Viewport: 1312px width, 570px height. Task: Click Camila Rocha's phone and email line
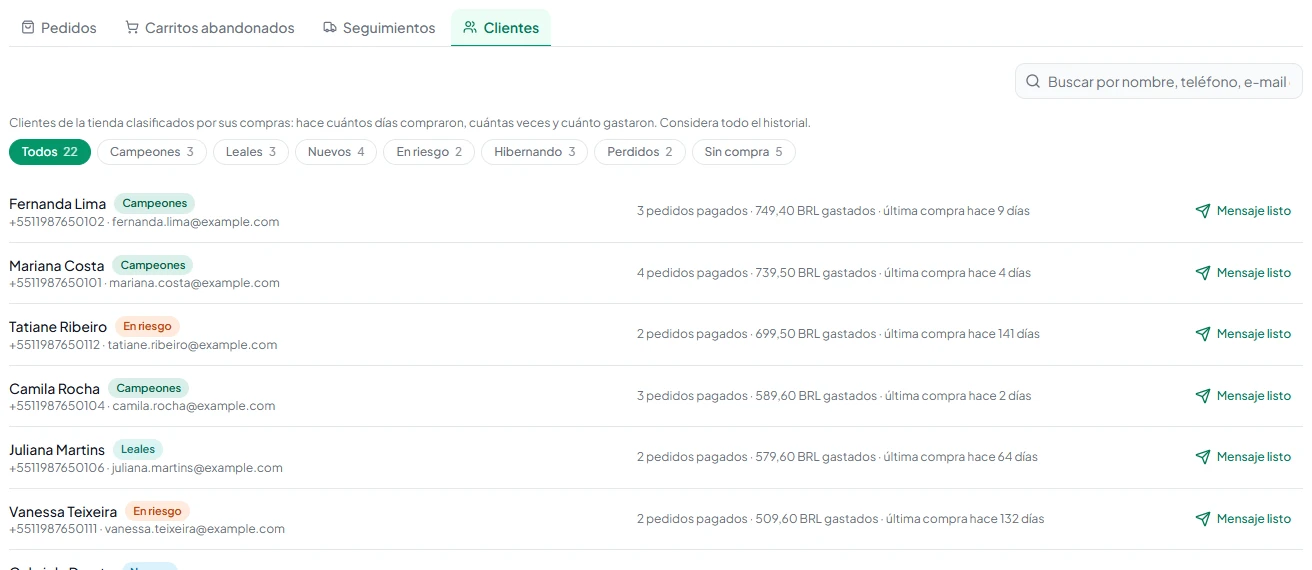coord(142,406)
